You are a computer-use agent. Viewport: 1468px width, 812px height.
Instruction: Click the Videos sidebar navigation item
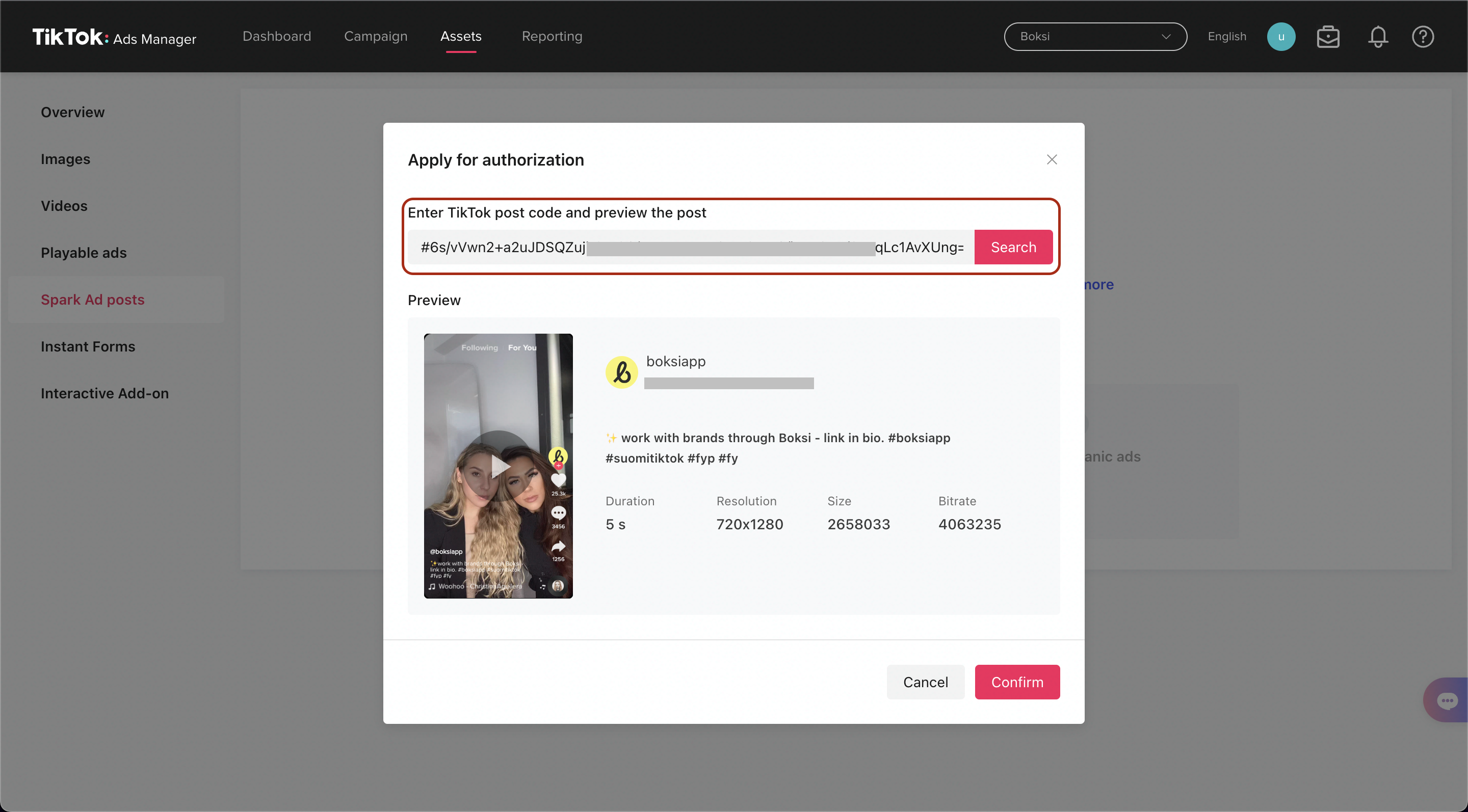63,205
